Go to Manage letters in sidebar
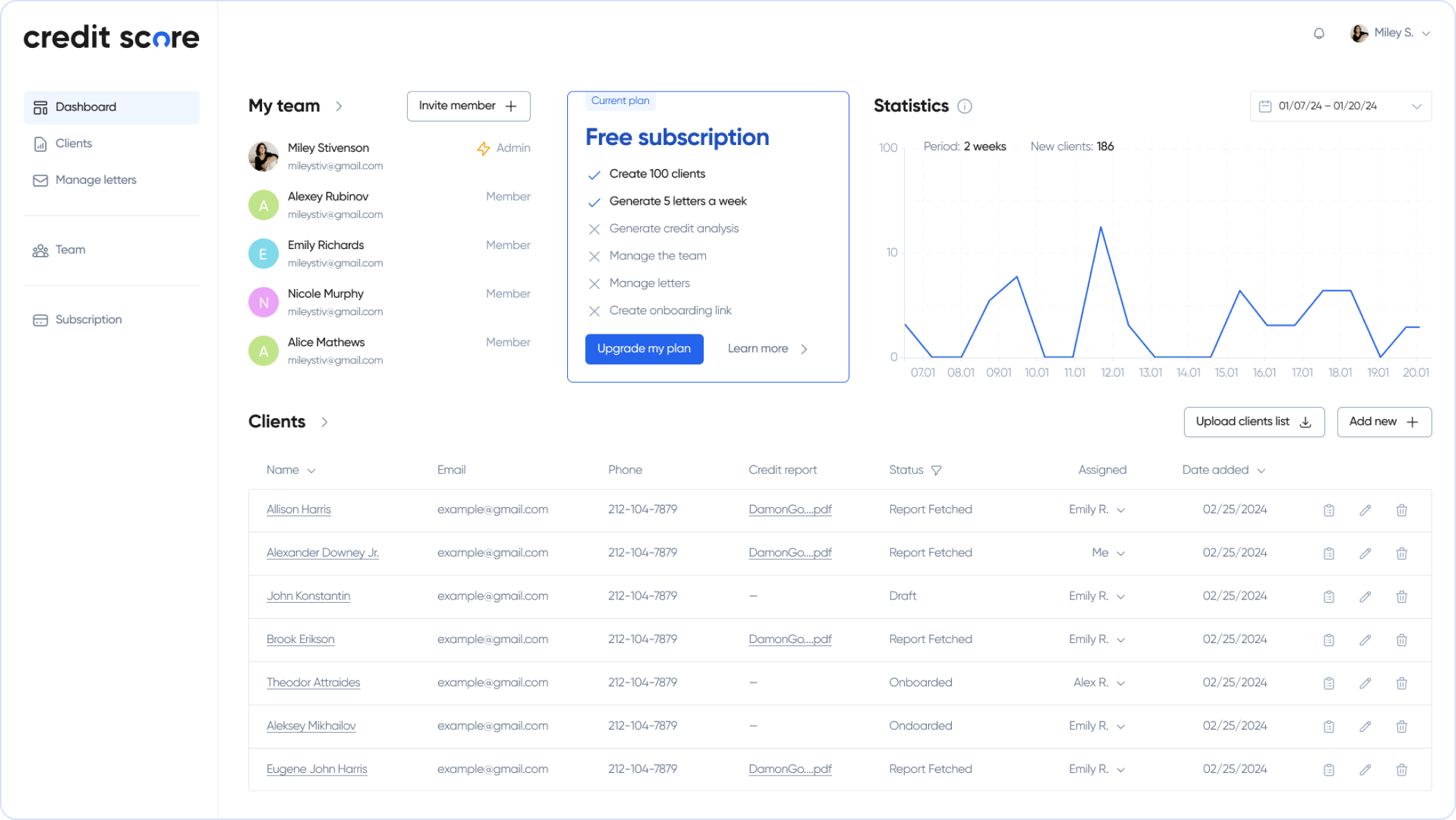 click(96, 180)
